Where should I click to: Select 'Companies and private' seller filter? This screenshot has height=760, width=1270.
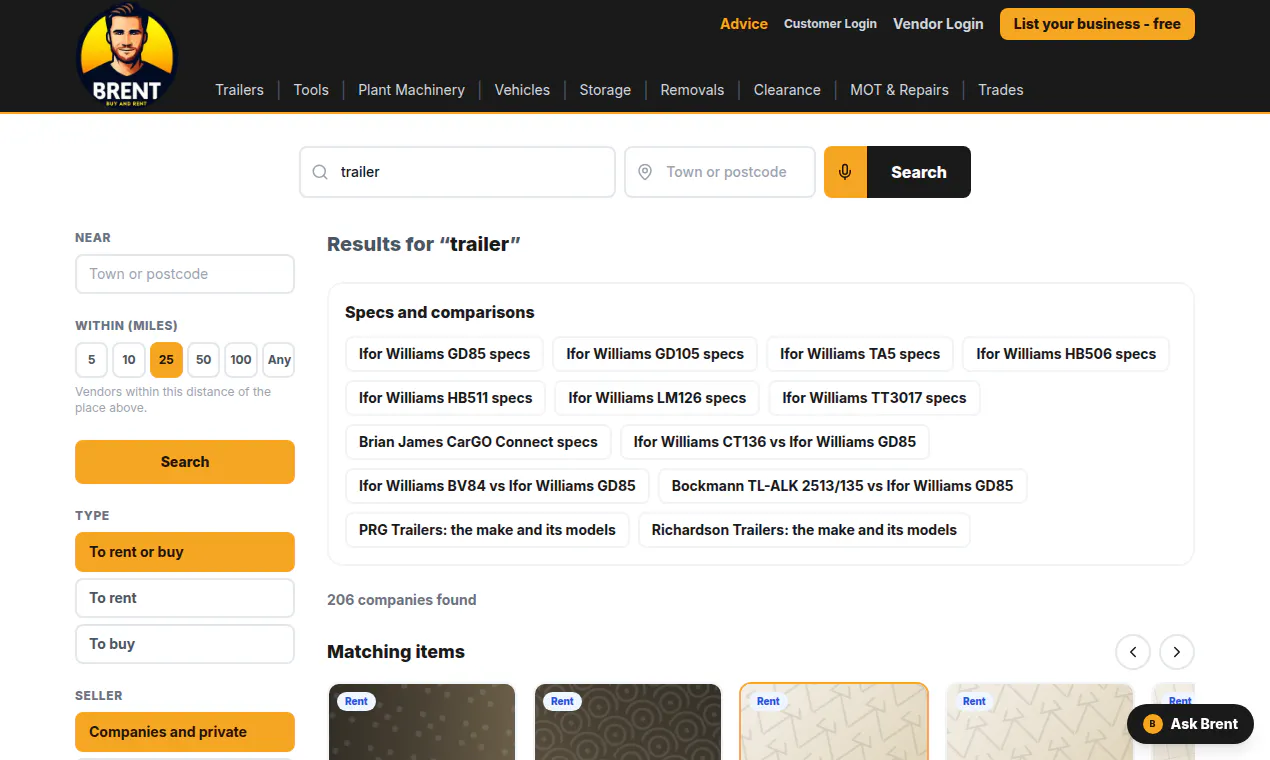tap(185, 732)
